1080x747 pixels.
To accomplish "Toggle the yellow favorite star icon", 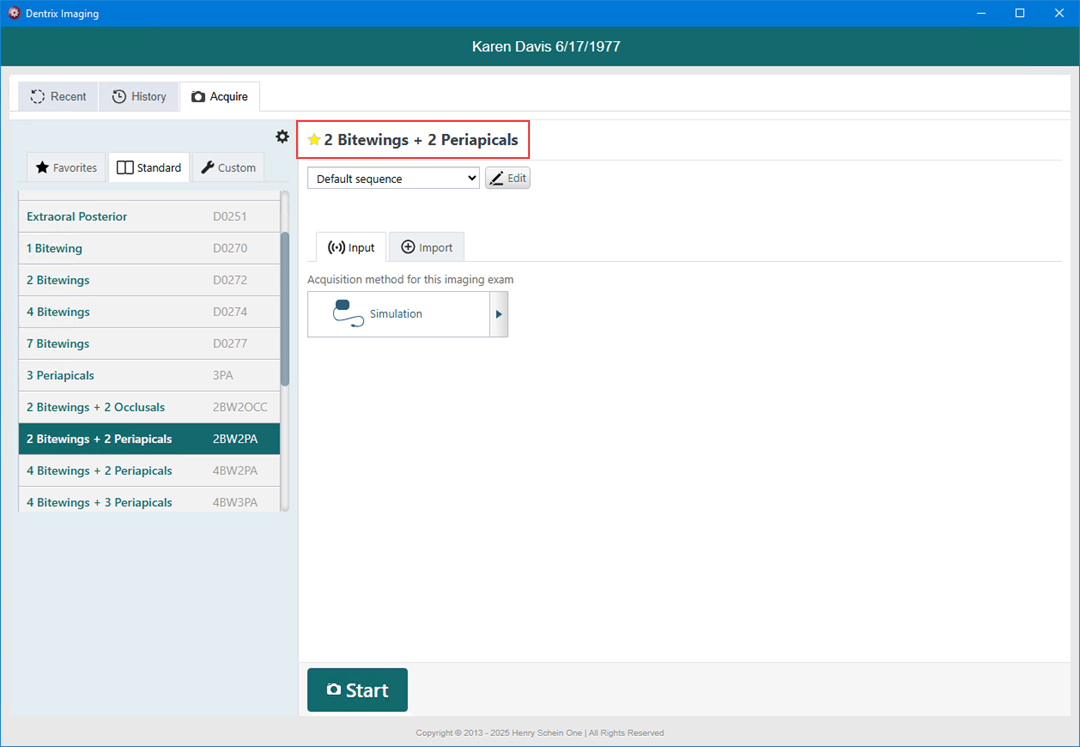I will (x=314, y=140).
